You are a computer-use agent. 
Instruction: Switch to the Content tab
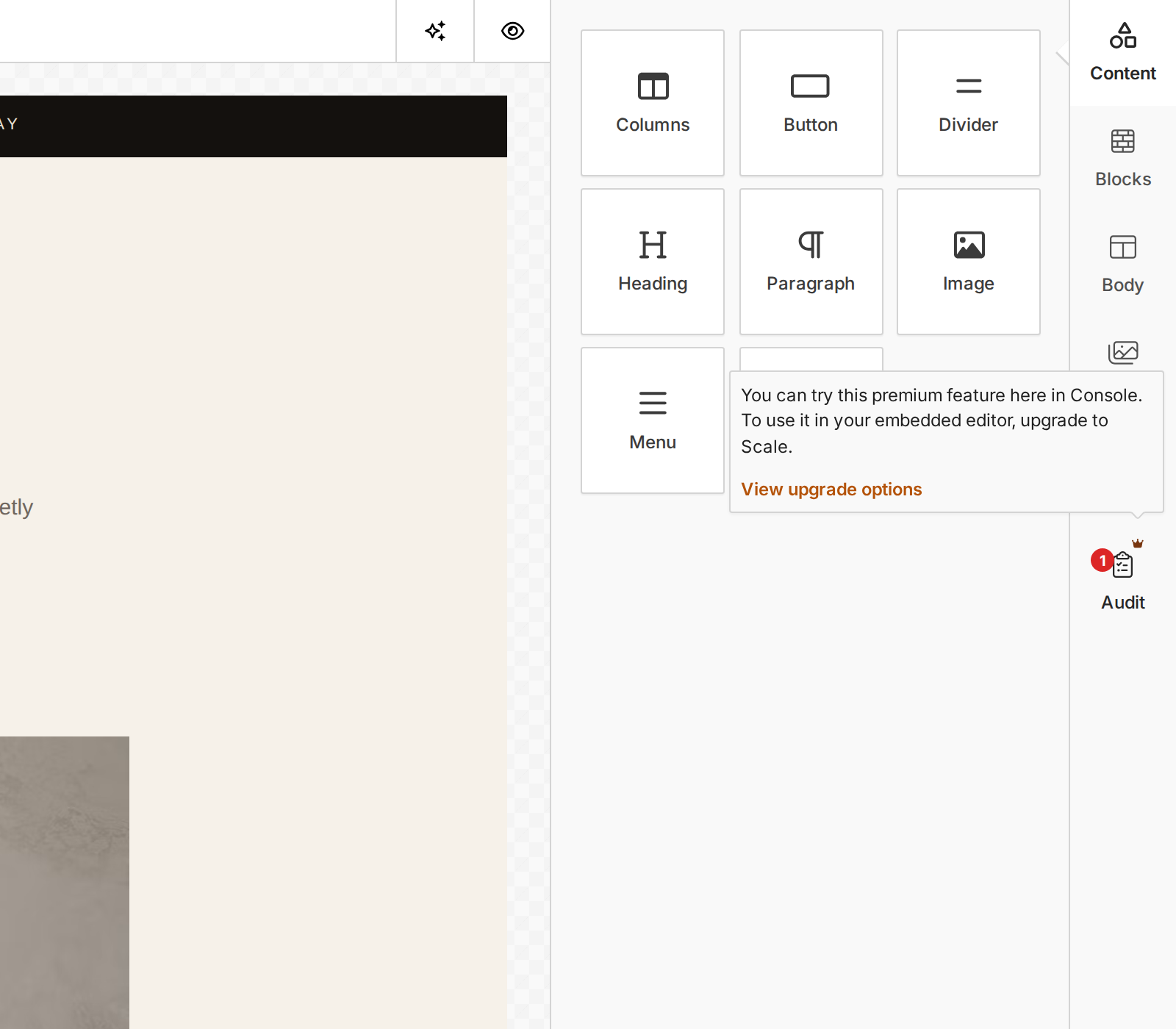1123,53
